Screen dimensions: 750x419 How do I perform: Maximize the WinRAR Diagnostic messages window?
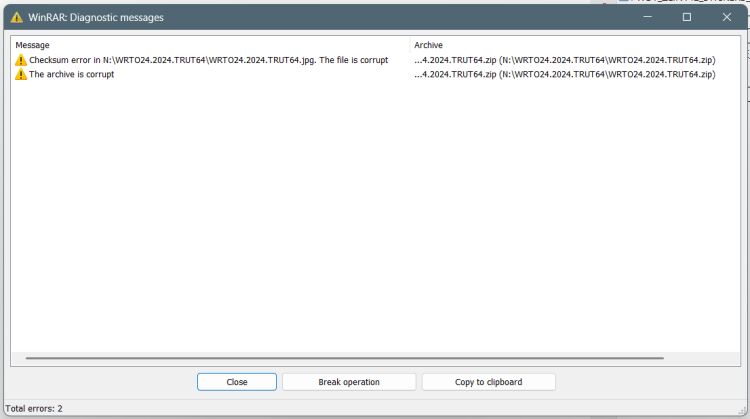(687, 17)
